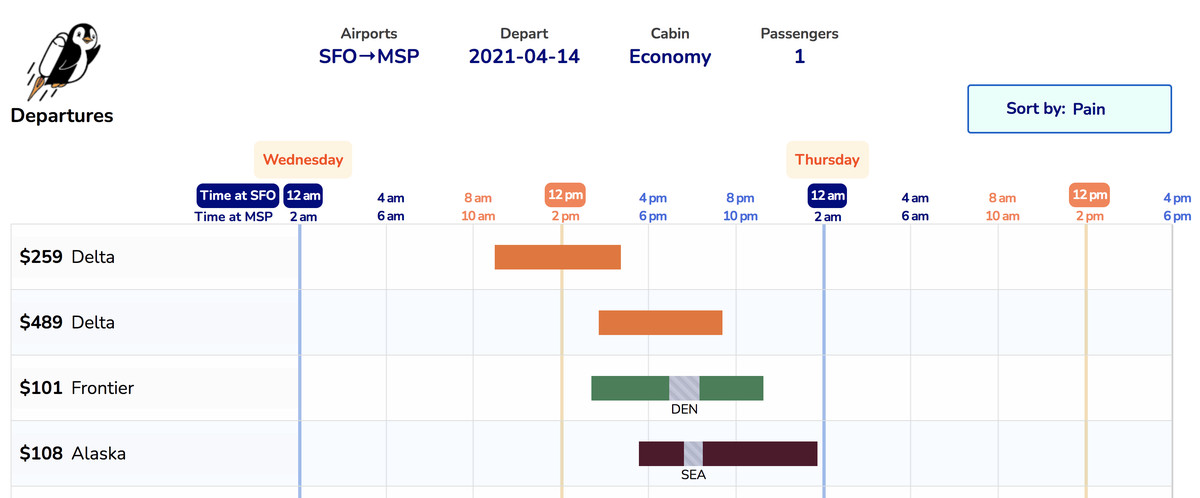
Task: Edit the departure date 2021-04-14
Action: [x=524, y=57]
